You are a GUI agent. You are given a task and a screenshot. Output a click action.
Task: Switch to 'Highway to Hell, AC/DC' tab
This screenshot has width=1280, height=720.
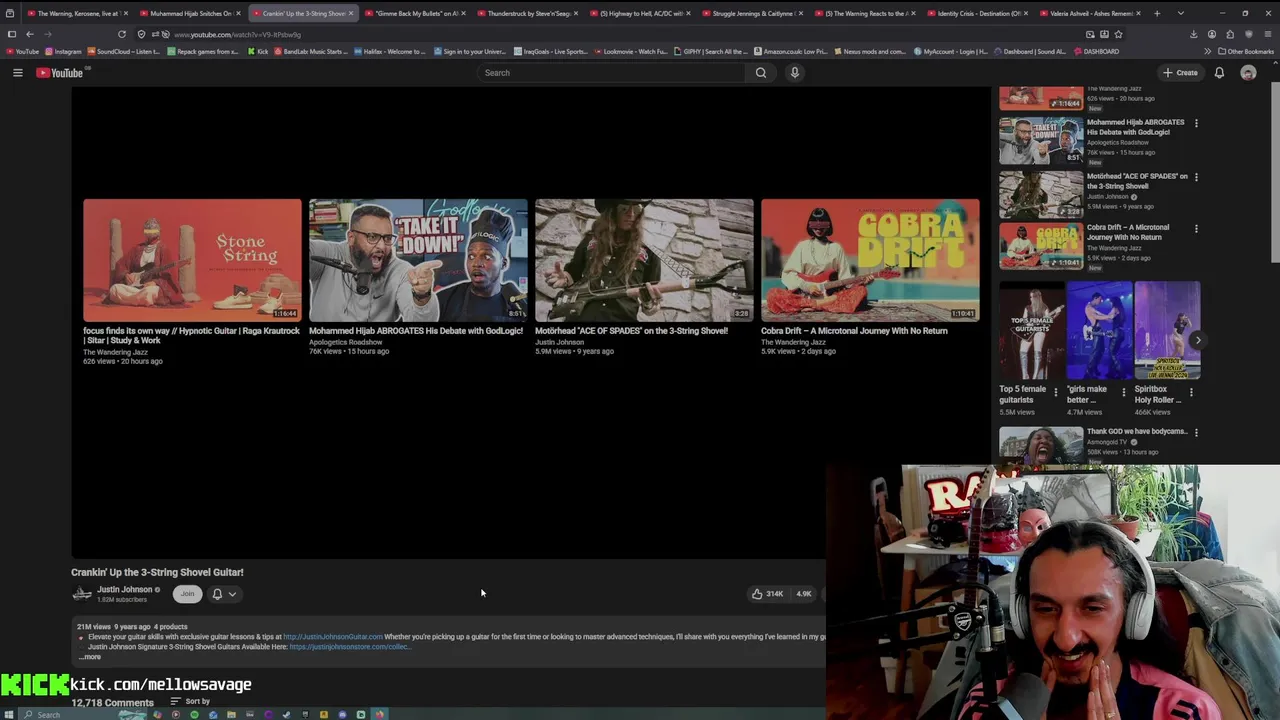(639, 13)
